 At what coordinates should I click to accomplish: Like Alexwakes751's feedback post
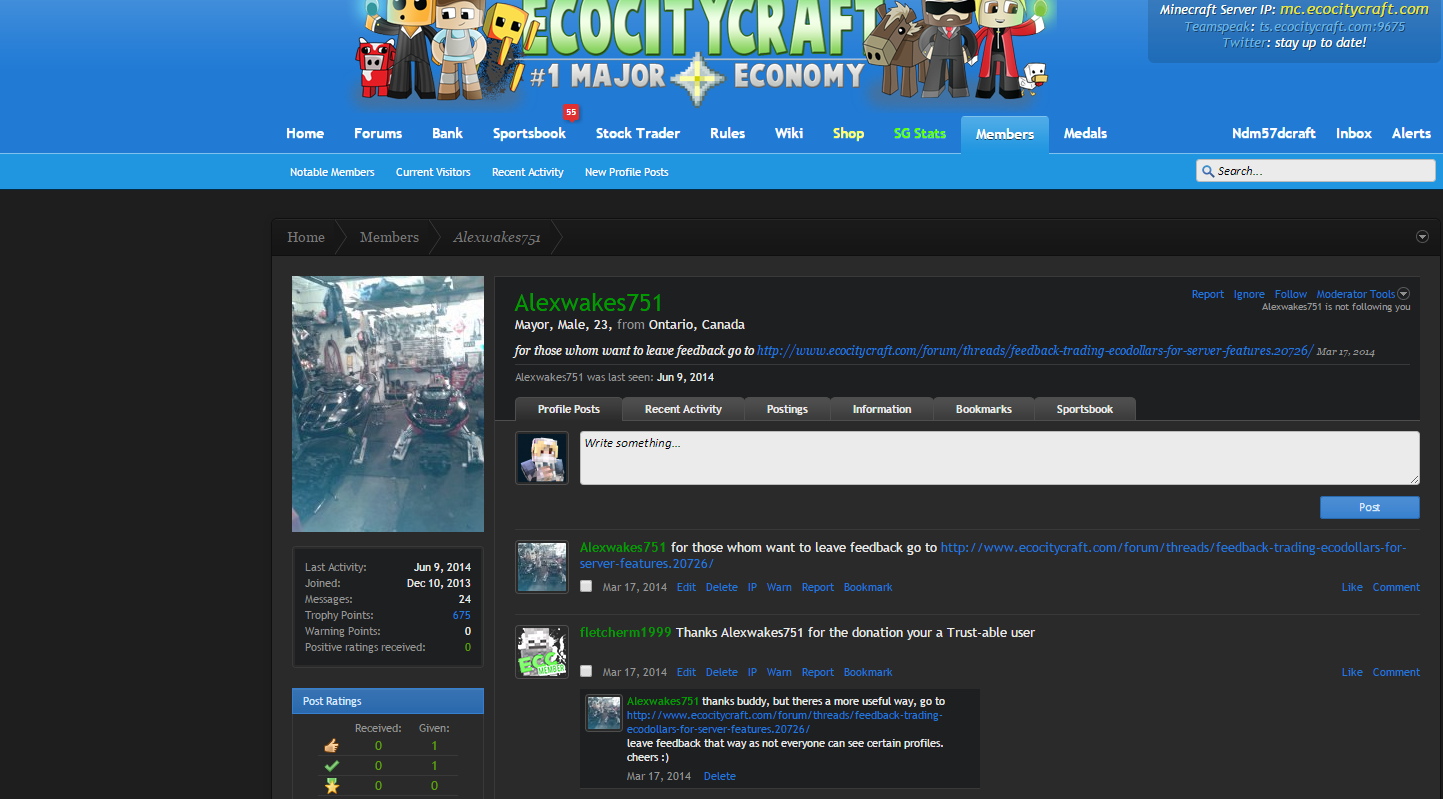[x=1352, y=587]
